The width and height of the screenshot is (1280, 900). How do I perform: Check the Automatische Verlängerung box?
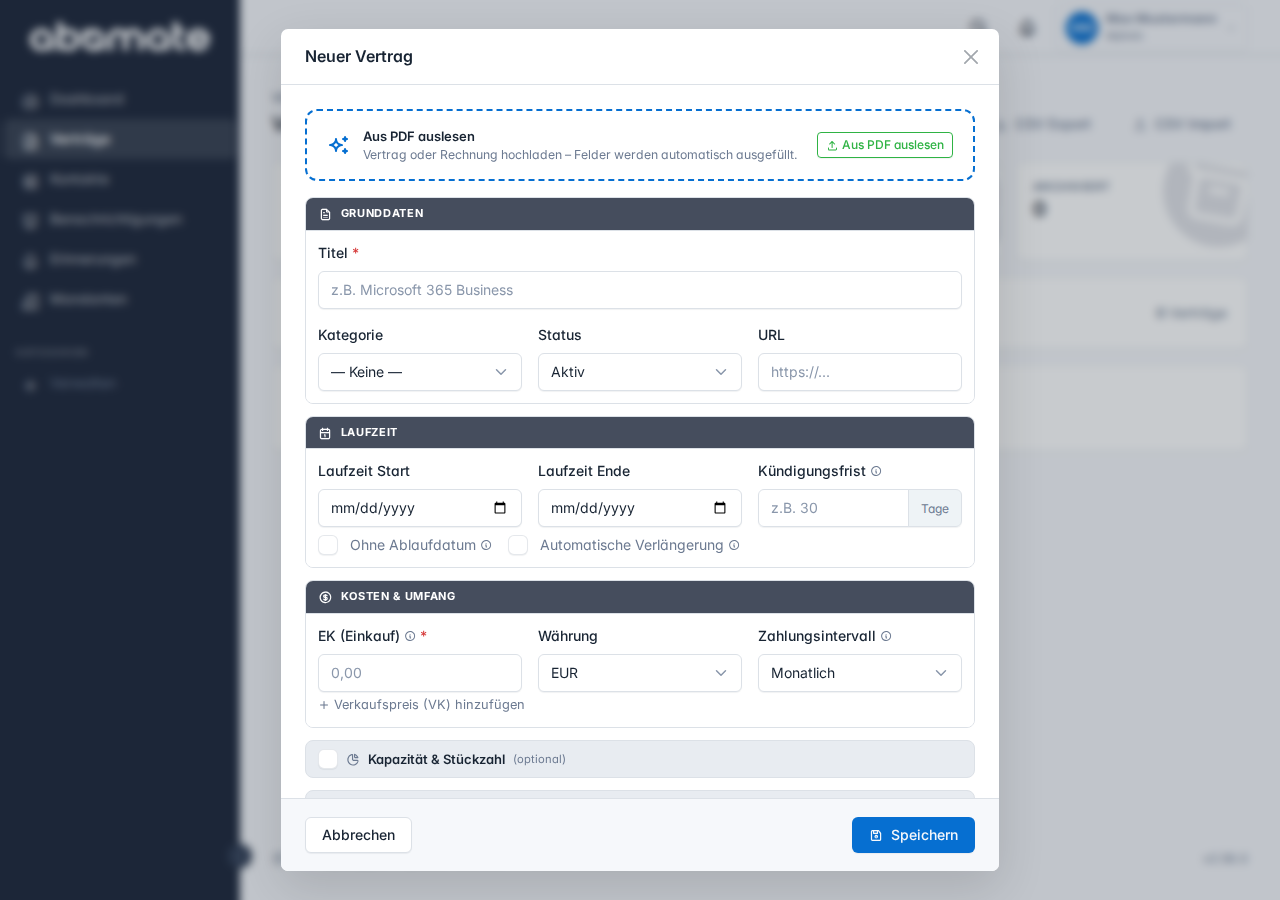(x=518, y=545)
